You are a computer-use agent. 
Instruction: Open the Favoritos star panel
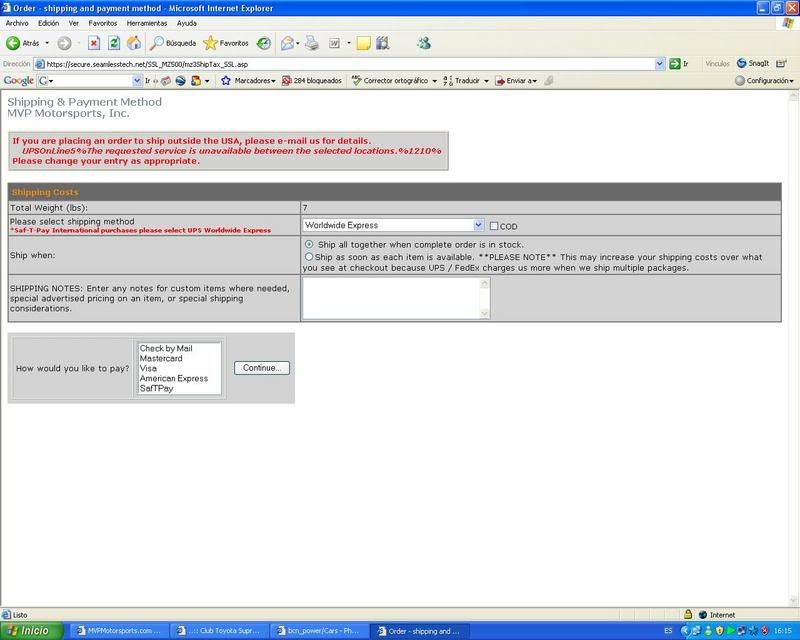pos(226,43)
